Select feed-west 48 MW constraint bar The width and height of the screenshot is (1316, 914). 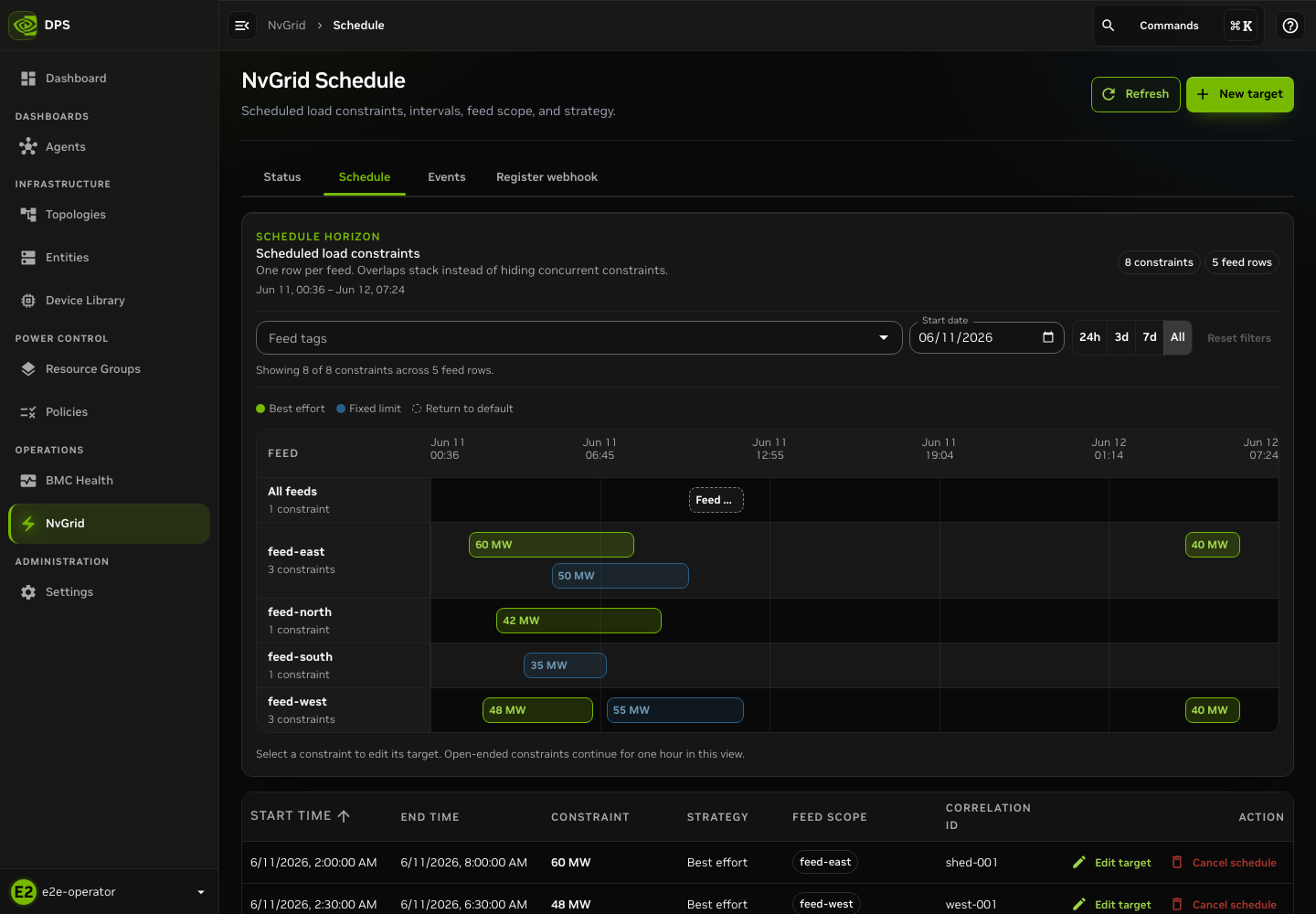click(537, 710)
